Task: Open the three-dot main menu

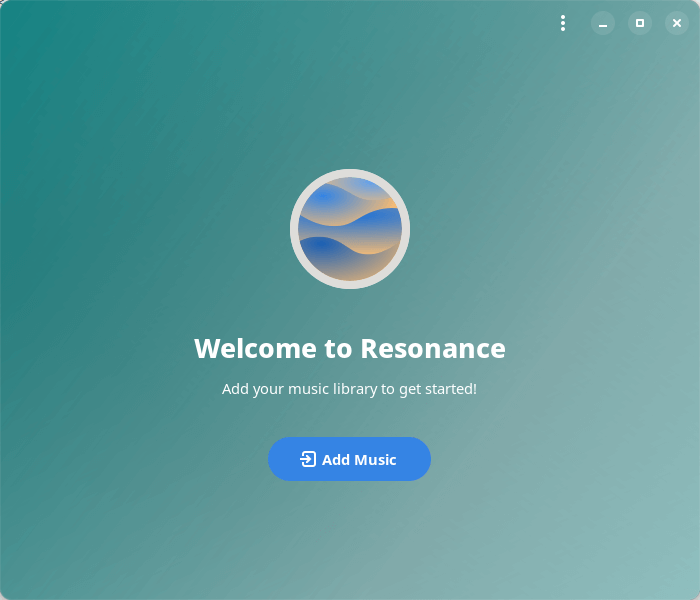Action: click(x=563, y=23)
